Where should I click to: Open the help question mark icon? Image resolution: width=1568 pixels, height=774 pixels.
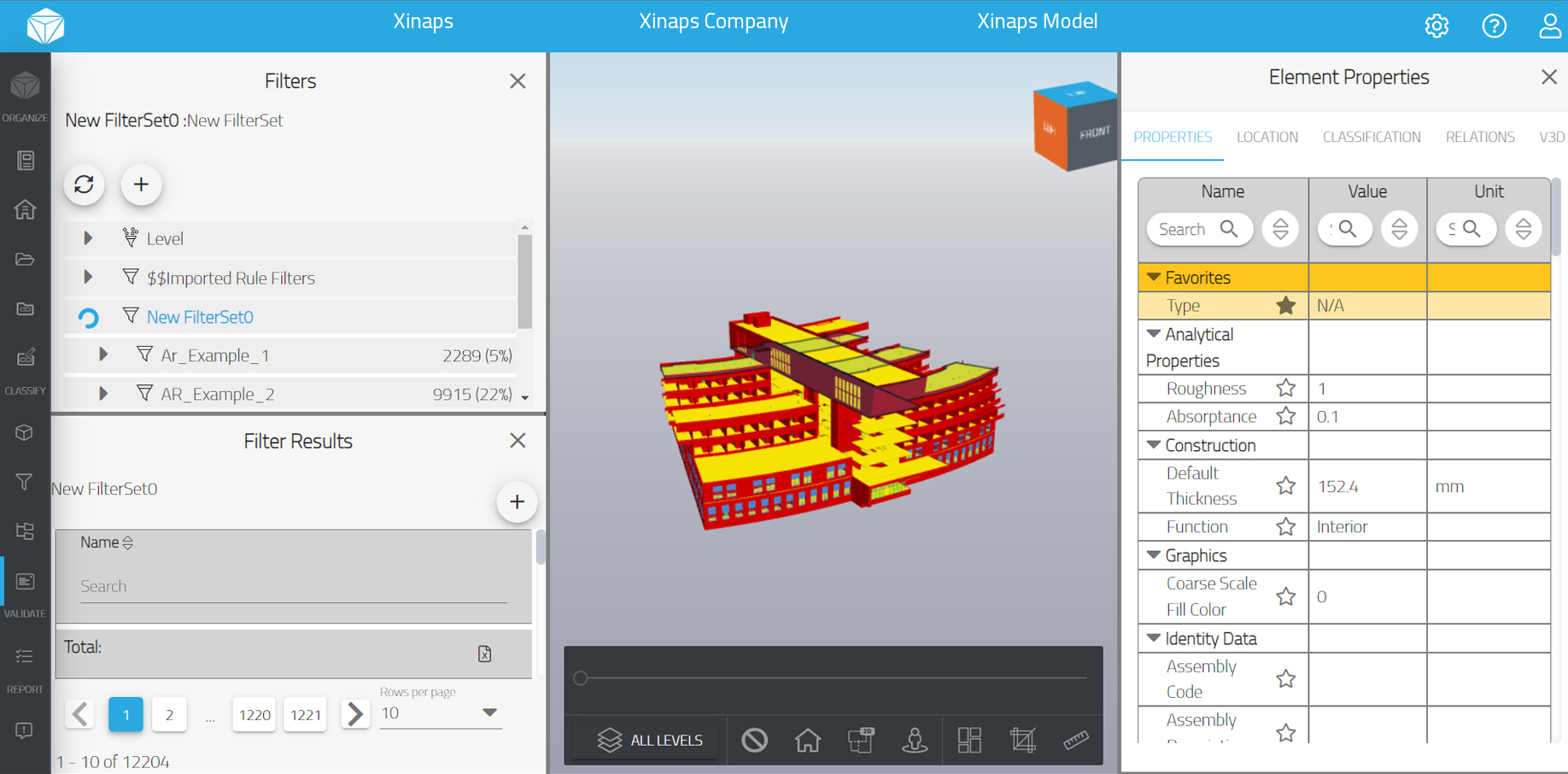tap(1494, 26)
